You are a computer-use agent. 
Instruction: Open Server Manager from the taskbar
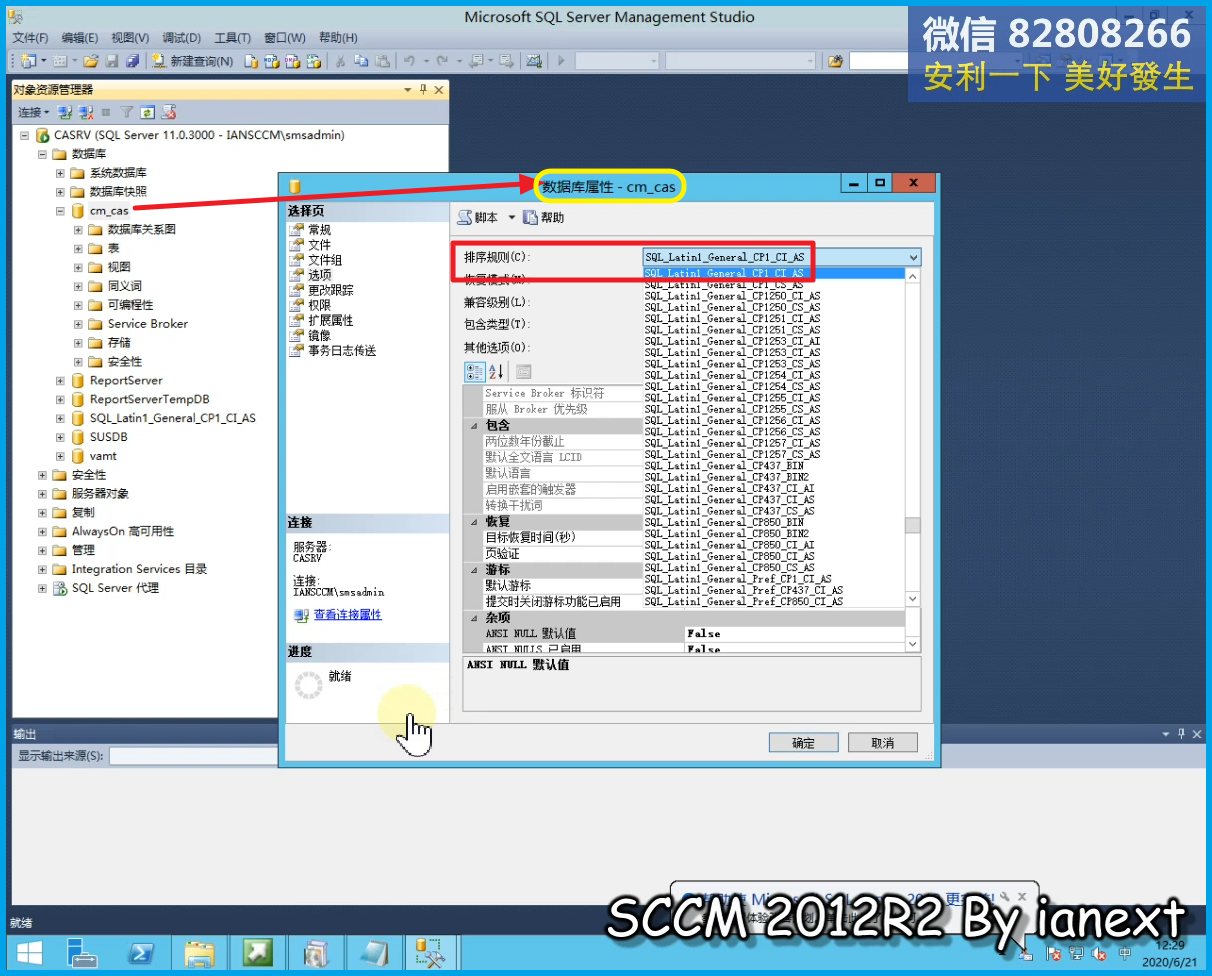[84, 954]
